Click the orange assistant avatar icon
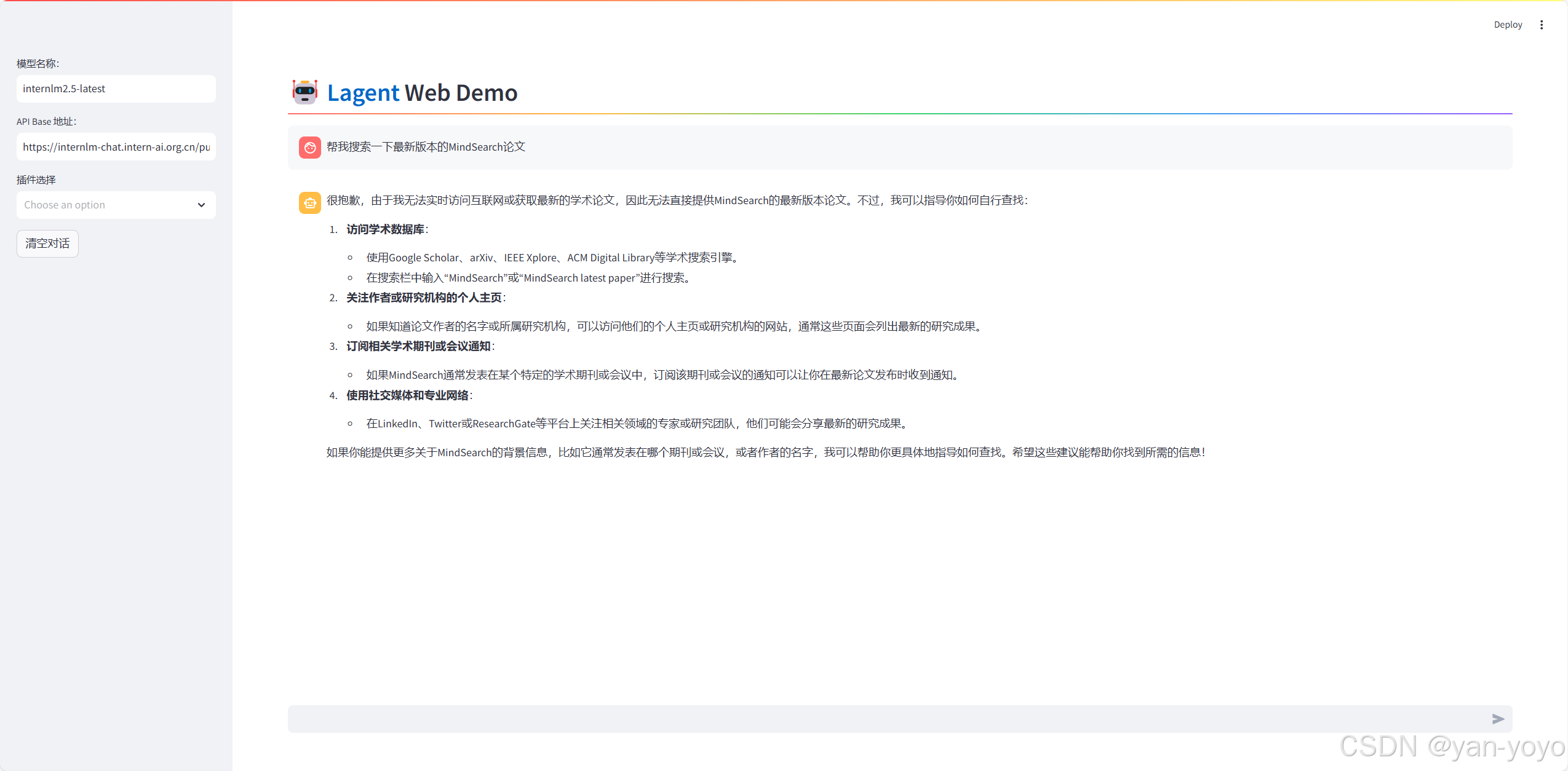This screenshot has height=771, width=1568. click(309, 202)
